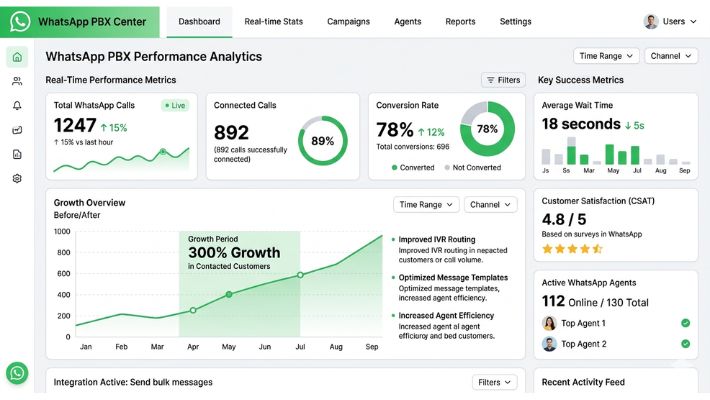This screenshot has height=400, width=710.
Task: Switch to the Real-time Stats tab
Action: point(275,21)
